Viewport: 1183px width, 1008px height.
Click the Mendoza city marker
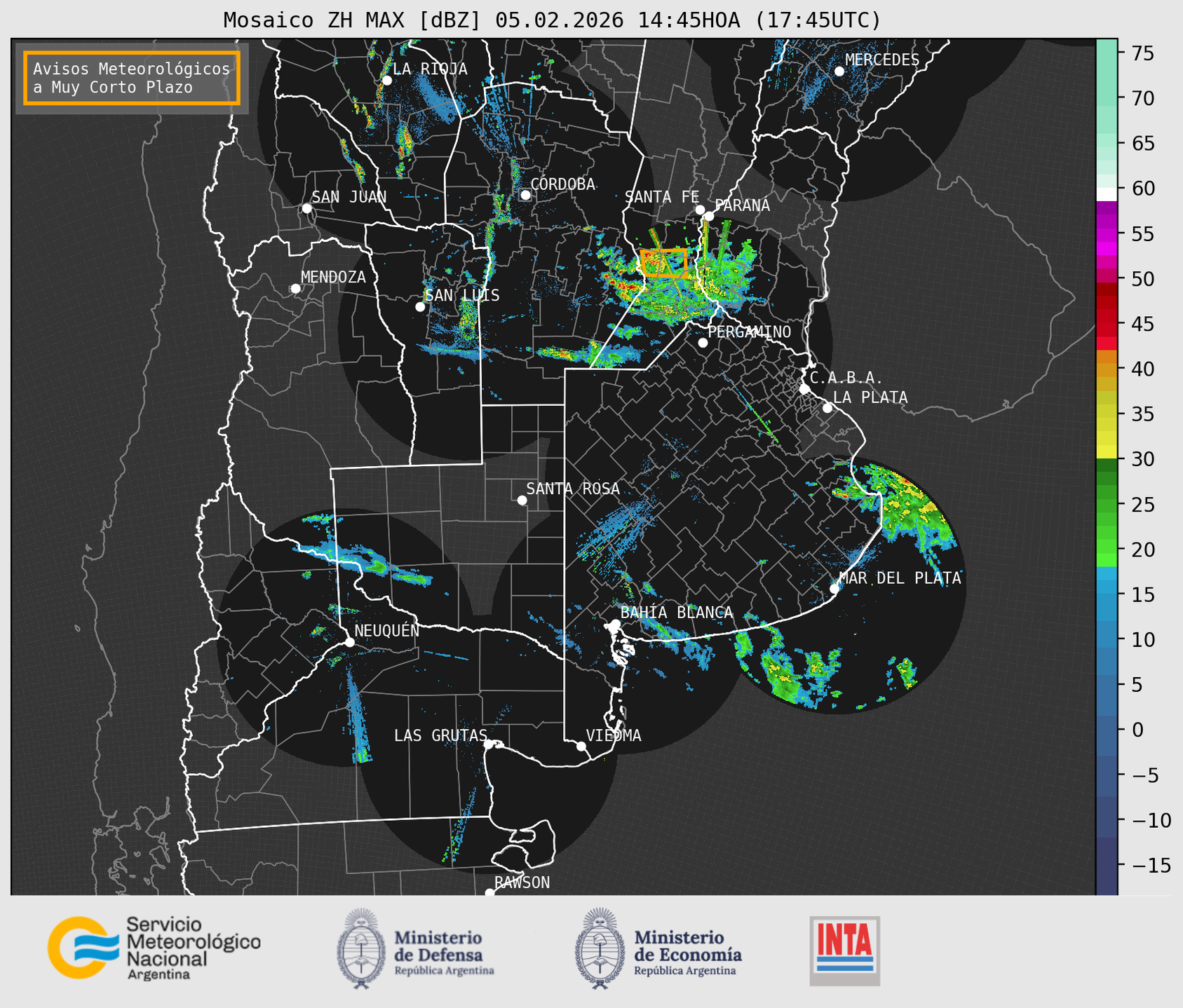pyautogui.click(x=296, y=289)
